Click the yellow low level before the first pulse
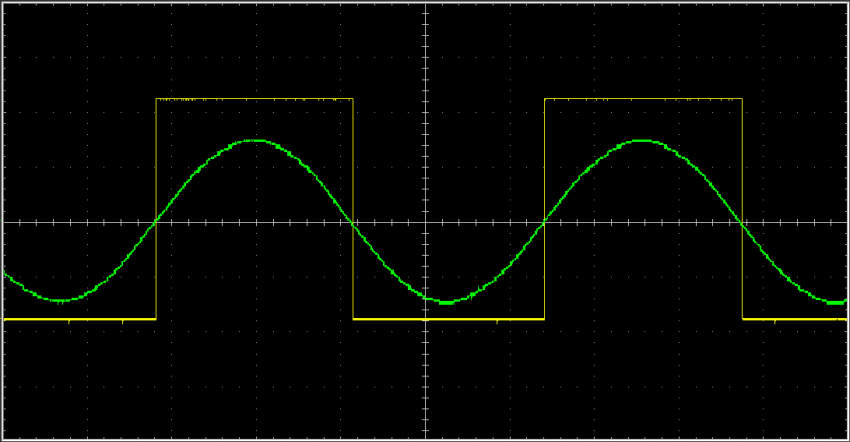 click(80, 319)
